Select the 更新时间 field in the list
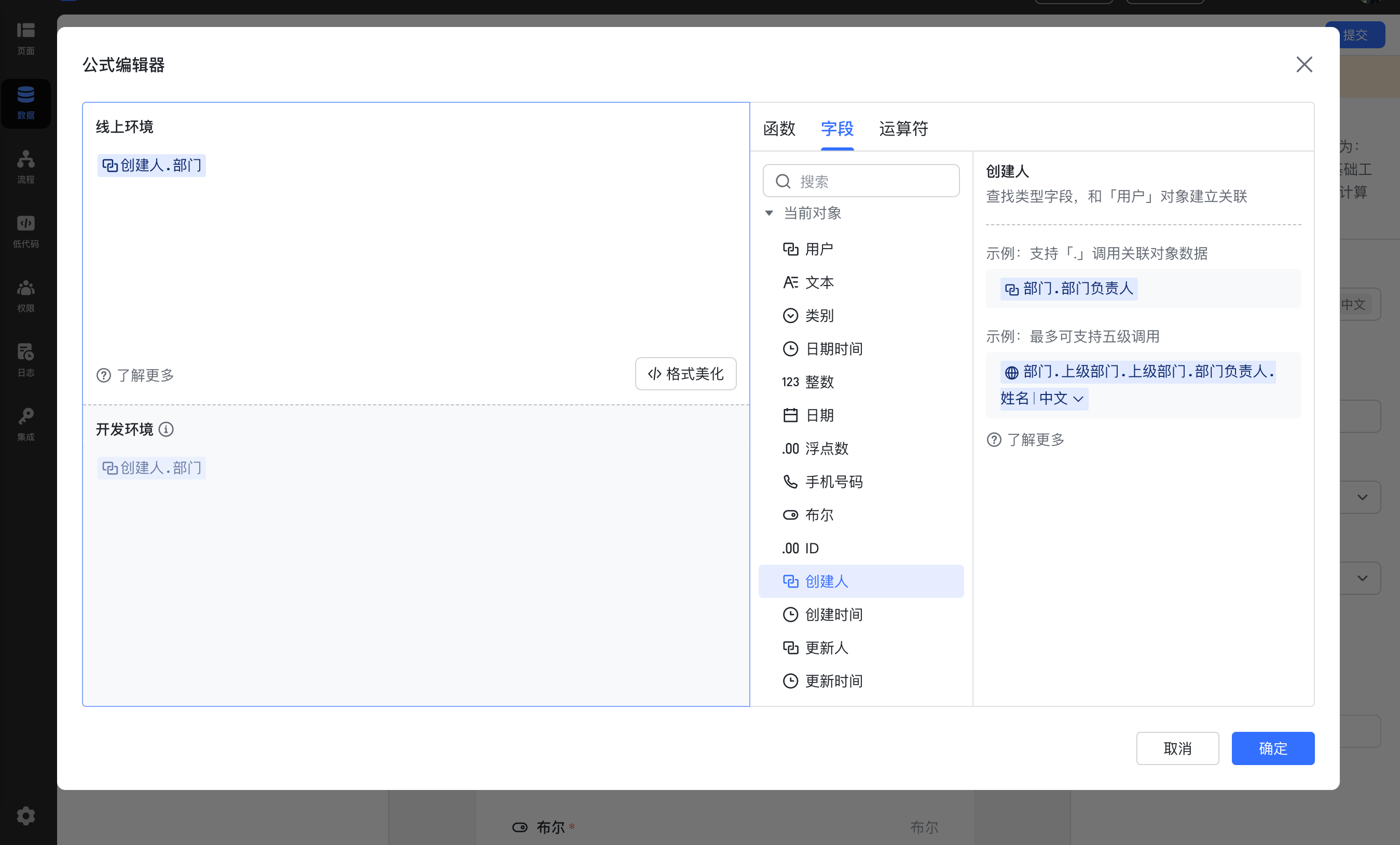The height and width of the screenshot is (845, 1400). point(861,682)
